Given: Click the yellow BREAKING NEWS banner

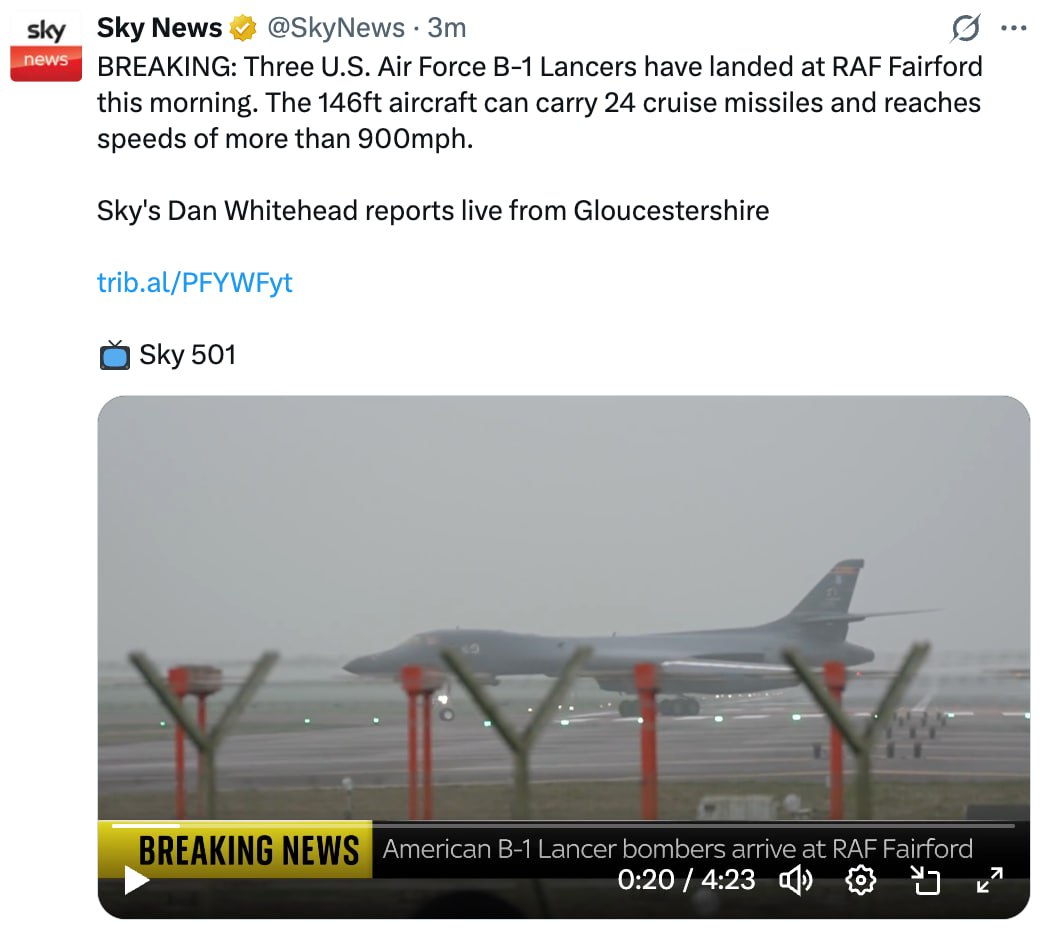Looking at the screenshot, I should pos(247,850).
